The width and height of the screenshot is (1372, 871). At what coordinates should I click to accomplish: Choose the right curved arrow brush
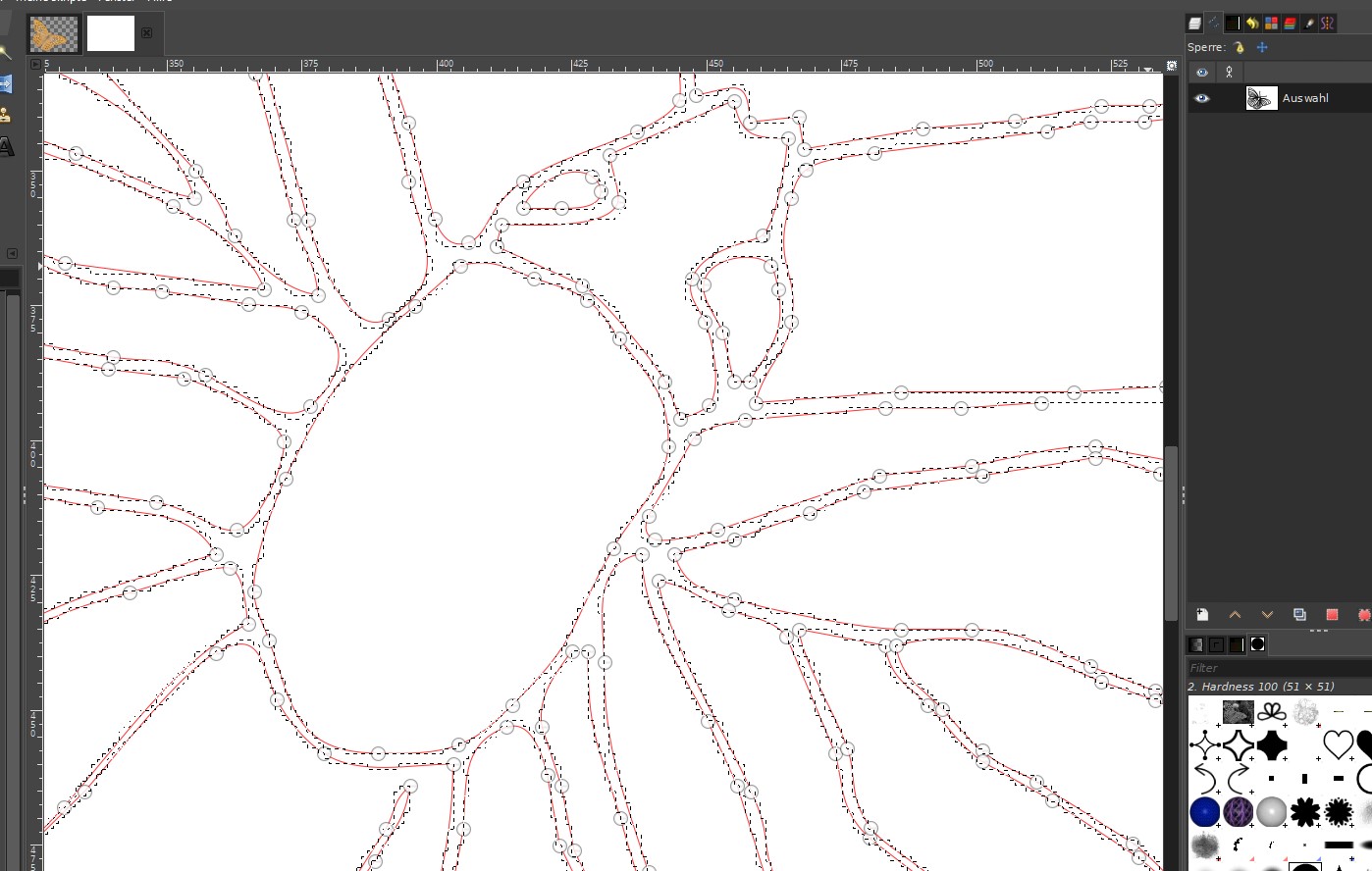coord(1238,779)
